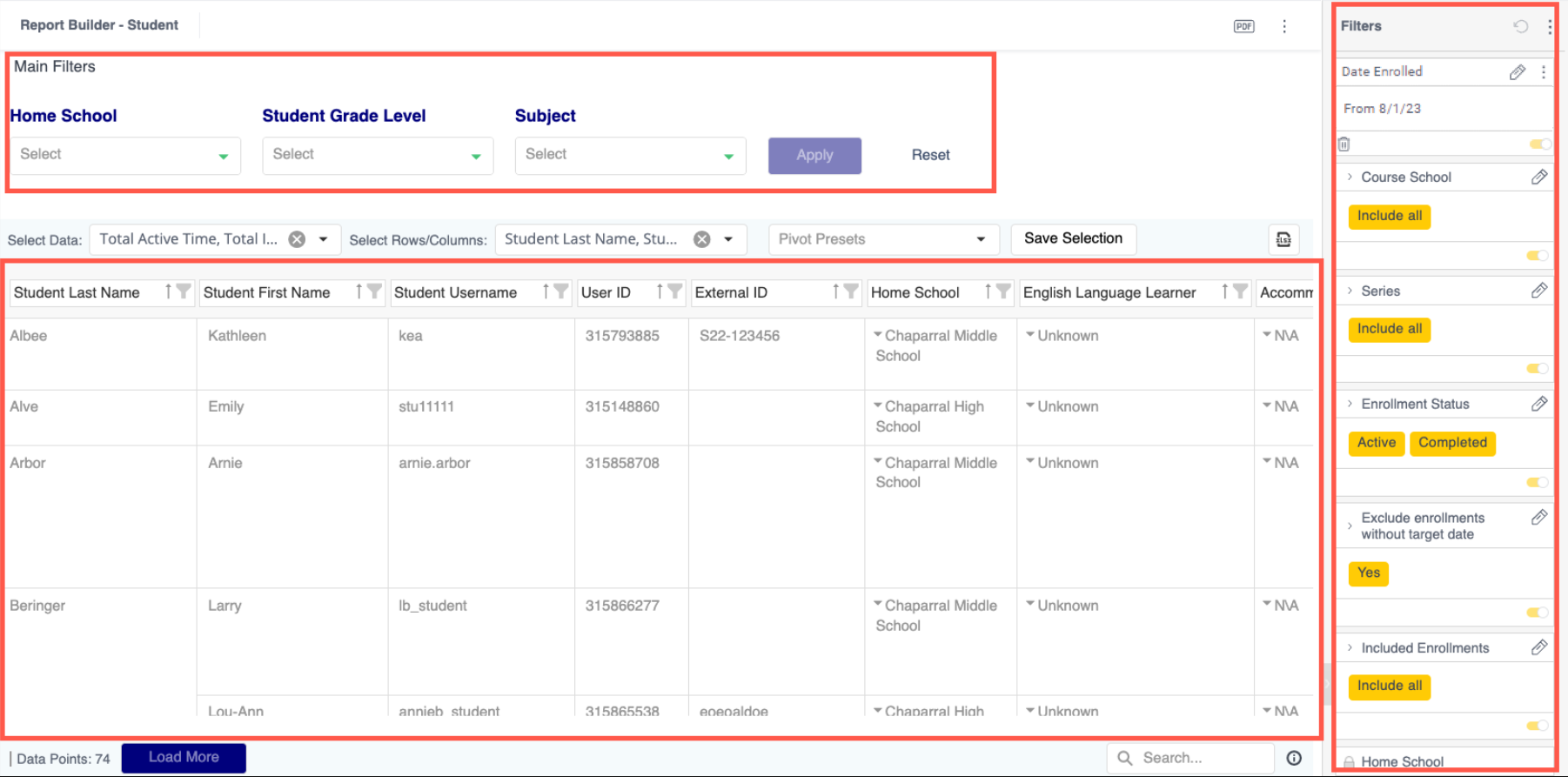Viewport: 1568px width, 777px height.
Task: Apply the main filters
Action: click(814, 156)
